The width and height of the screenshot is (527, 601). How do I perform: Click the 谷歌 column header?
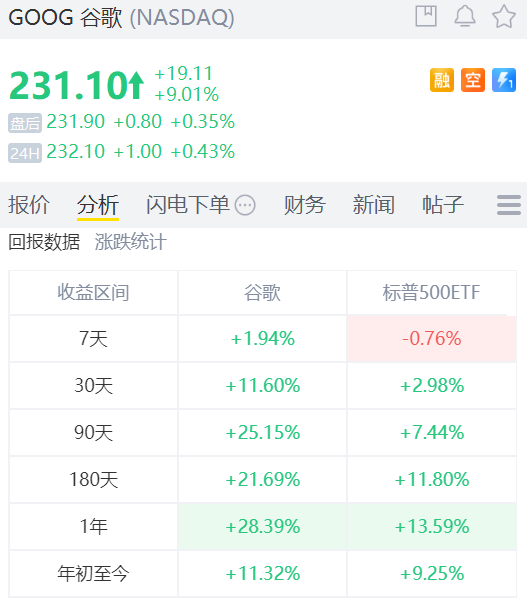click(x=263, y=293)
